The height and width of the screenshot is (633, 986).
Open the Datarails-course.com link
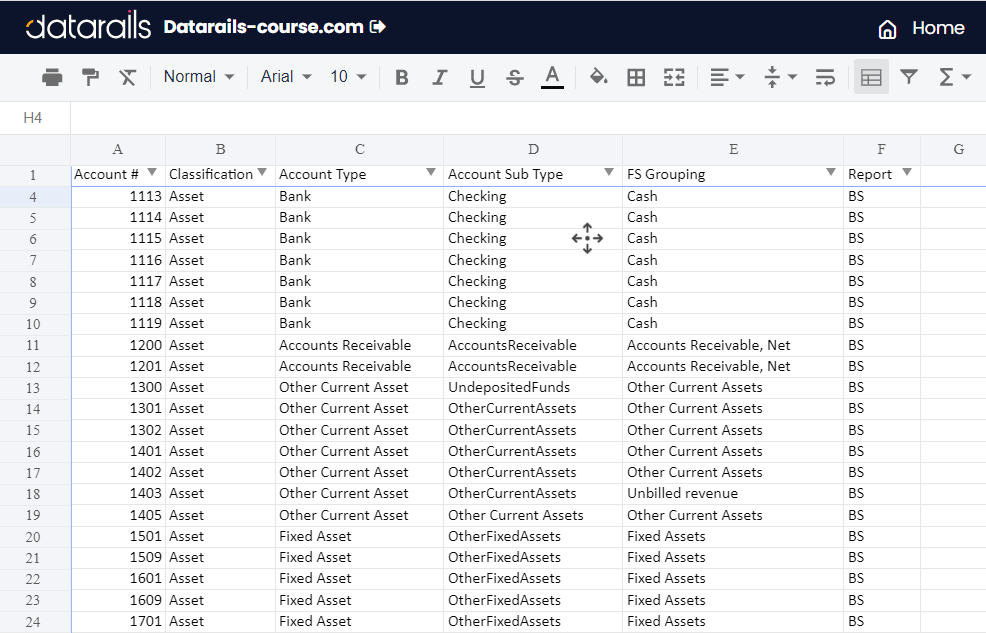[274, 27]
